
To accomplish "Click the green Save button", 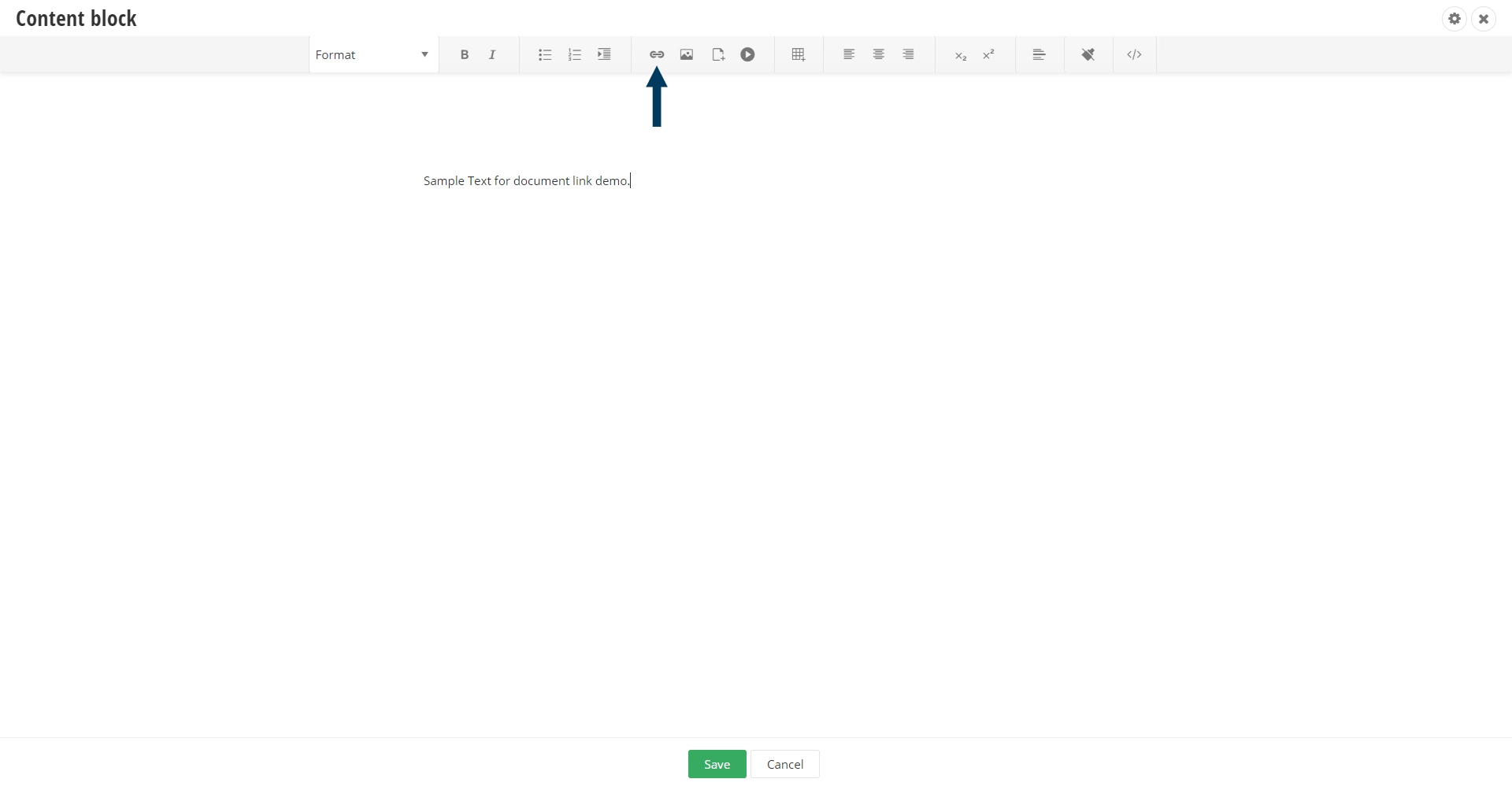I will (x=717, y=764).
